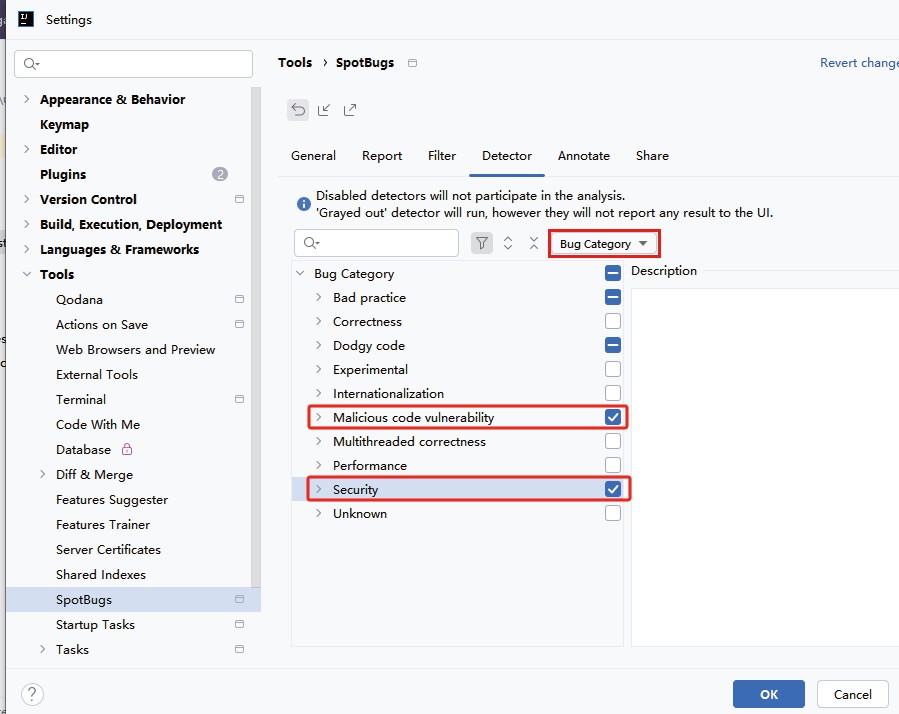The image size is (899, 714).
Task: Select the Shared Indexes settings row
Action: click(x=133, y=574)
